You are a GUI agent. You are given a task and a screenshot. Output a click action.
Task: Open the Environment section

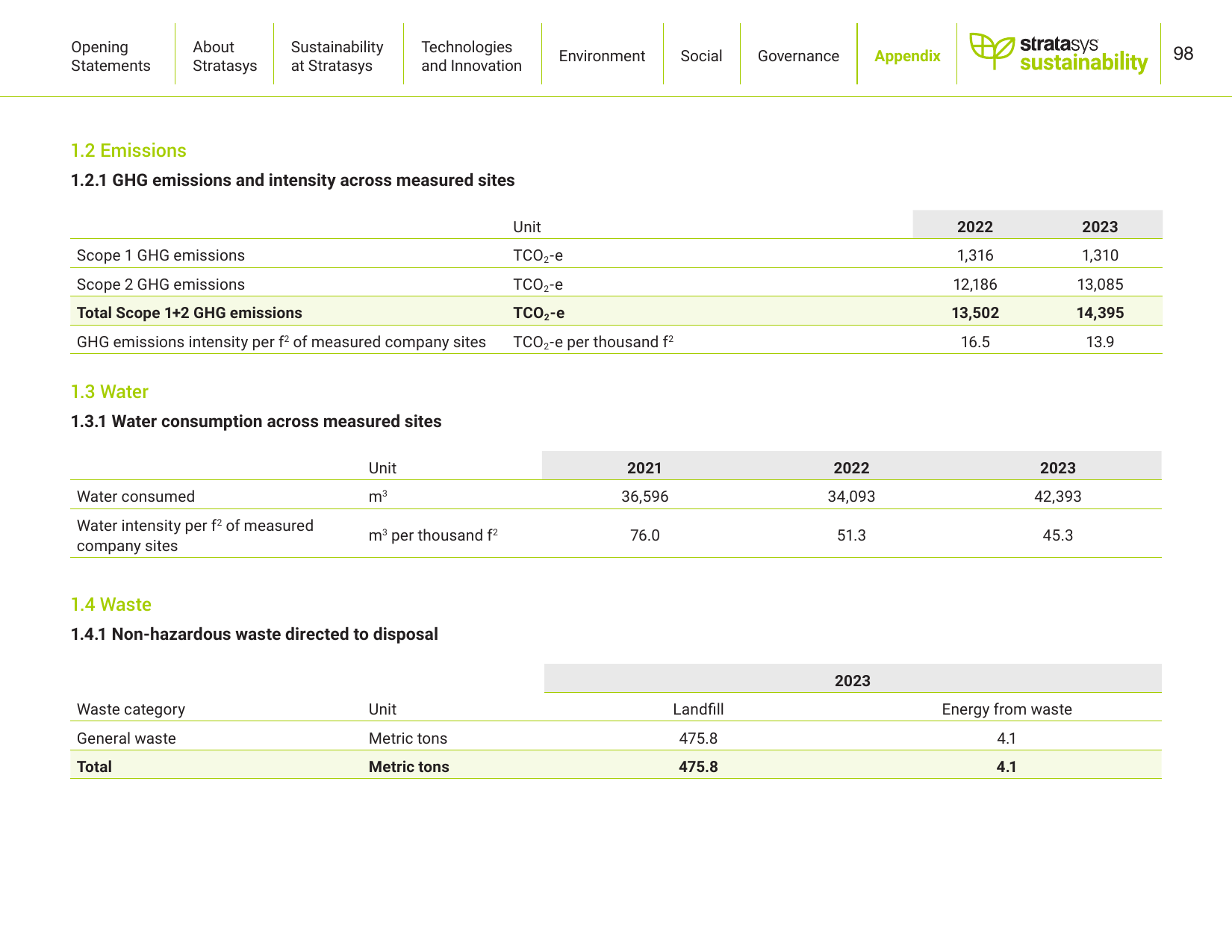pos(602,56)
